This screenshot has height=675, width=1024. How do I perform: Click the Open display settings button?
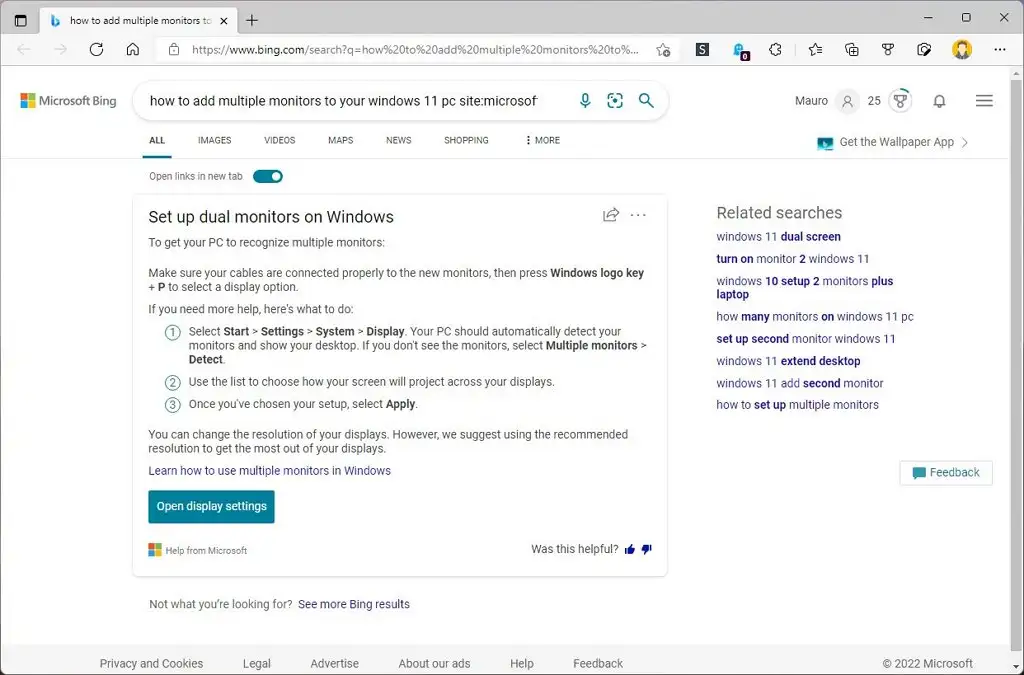[x=211, y=507]
